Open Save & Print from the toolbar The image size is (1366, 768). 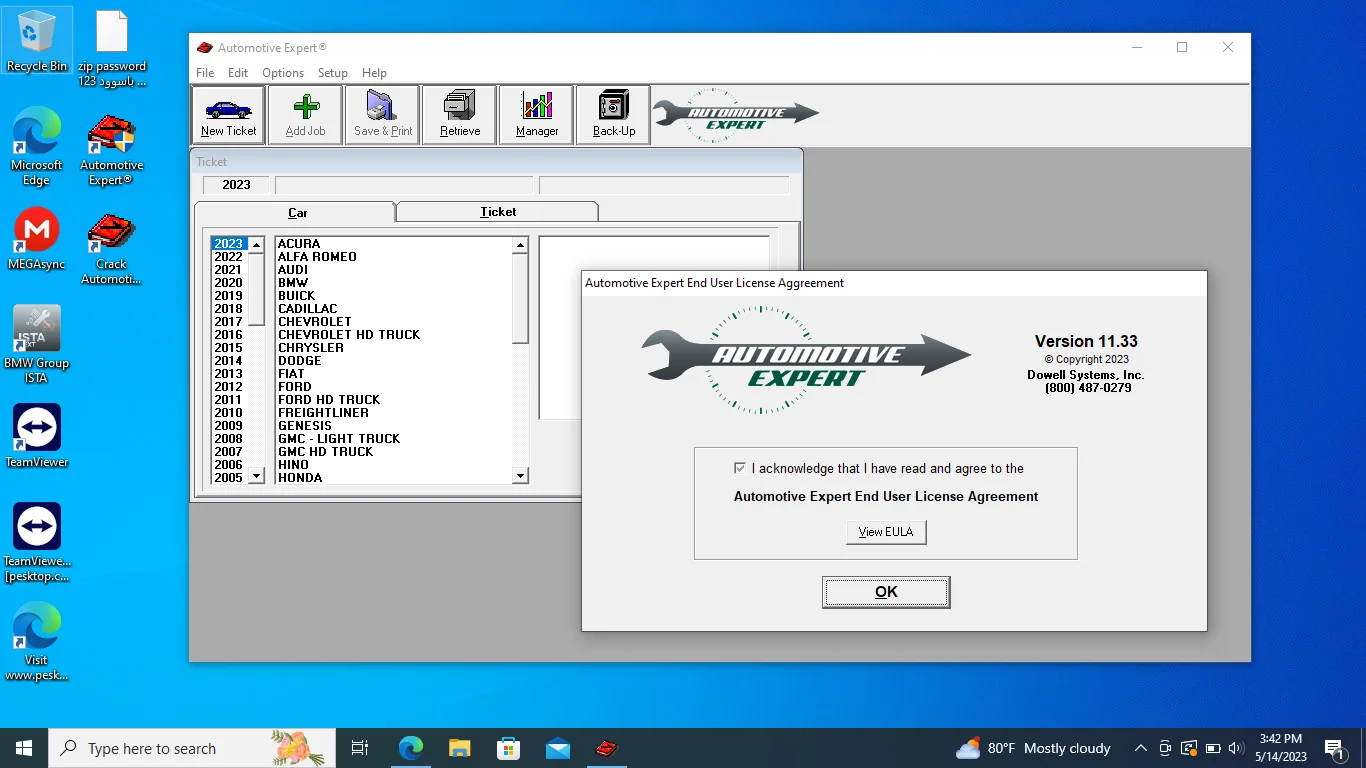point(381,114)
